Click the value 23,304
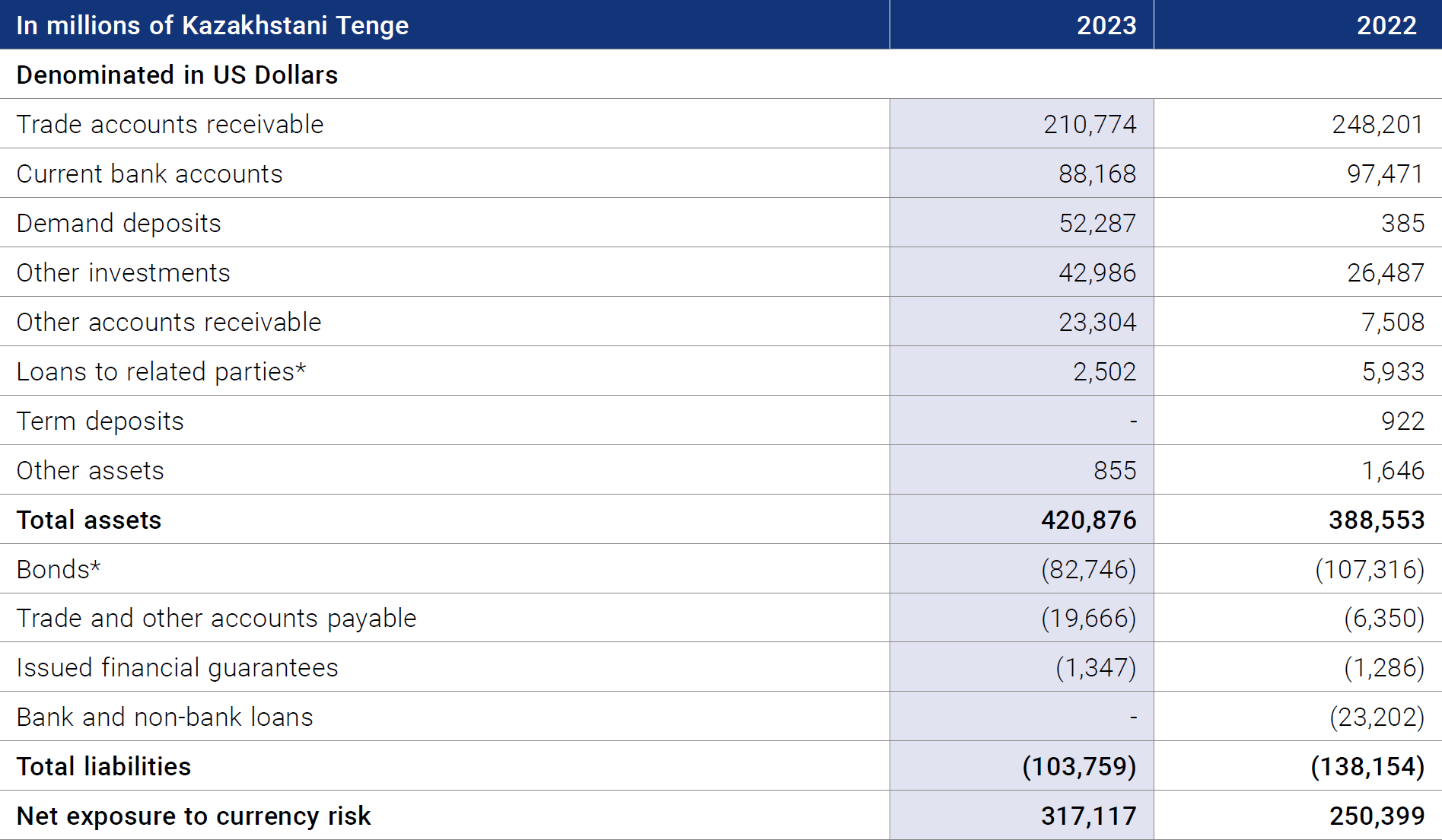The image size is (1442, 840). [1097, 323]
